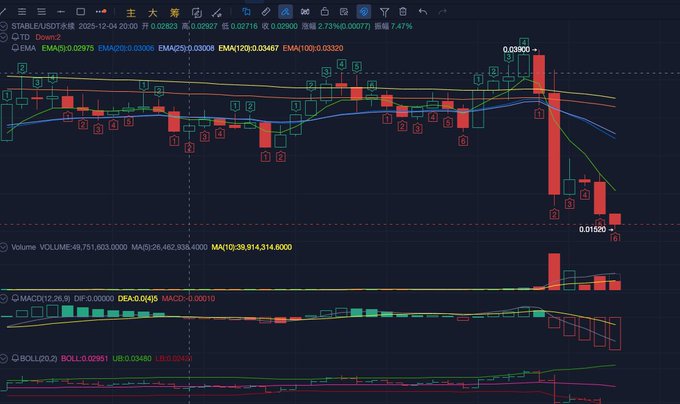This screenshot has height=404, width=680.
Task: Collapse the BOLL indicator chevron
Action: tap(5, 357)
